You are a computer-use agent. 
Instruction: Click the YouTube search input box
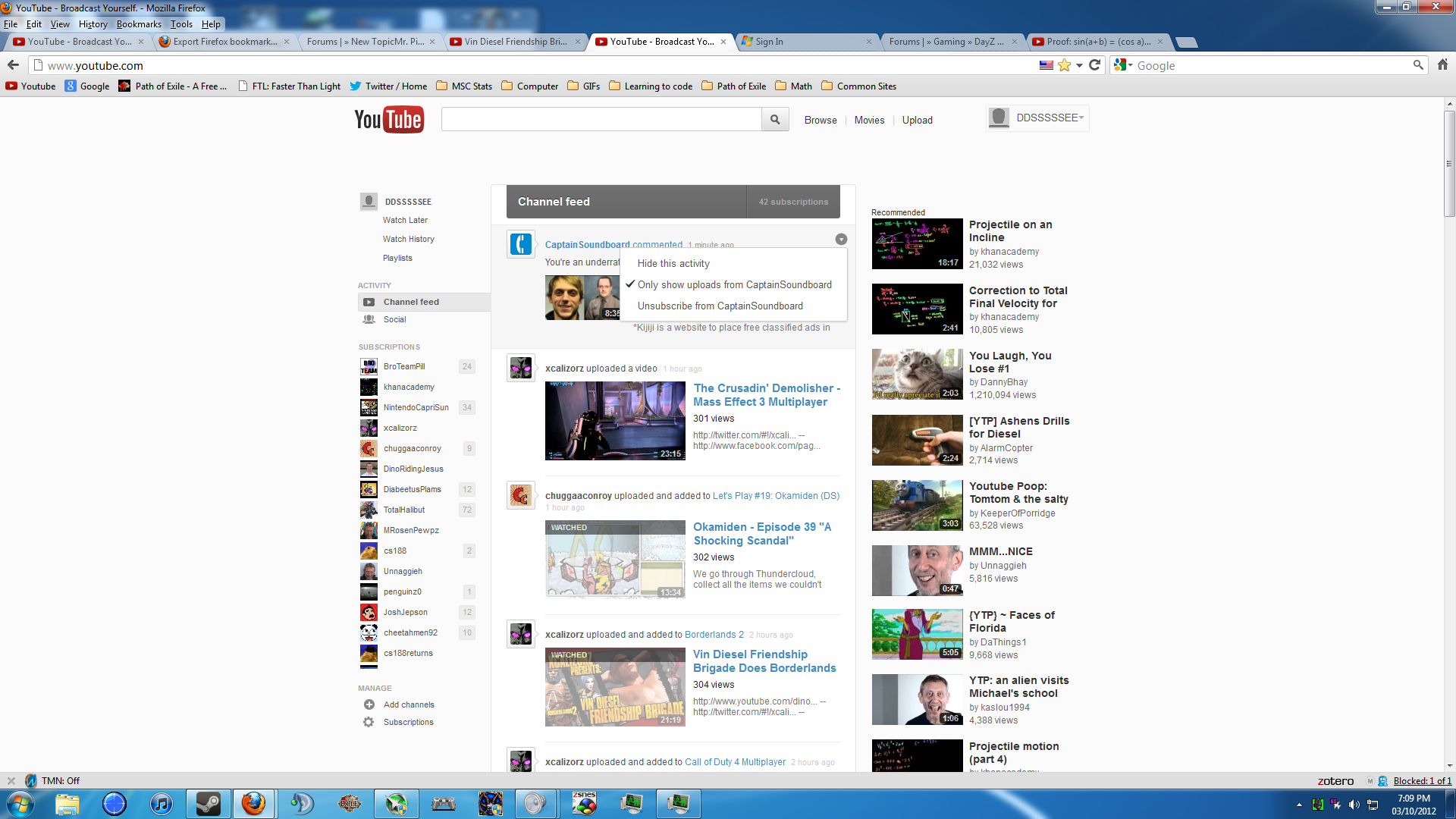pos(601,119)
